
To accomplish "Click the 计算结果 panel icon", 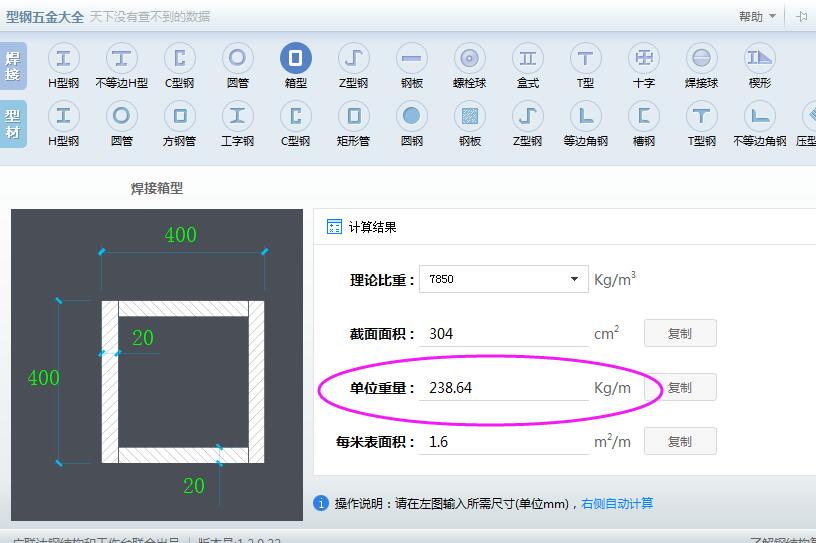I will 334,226.
